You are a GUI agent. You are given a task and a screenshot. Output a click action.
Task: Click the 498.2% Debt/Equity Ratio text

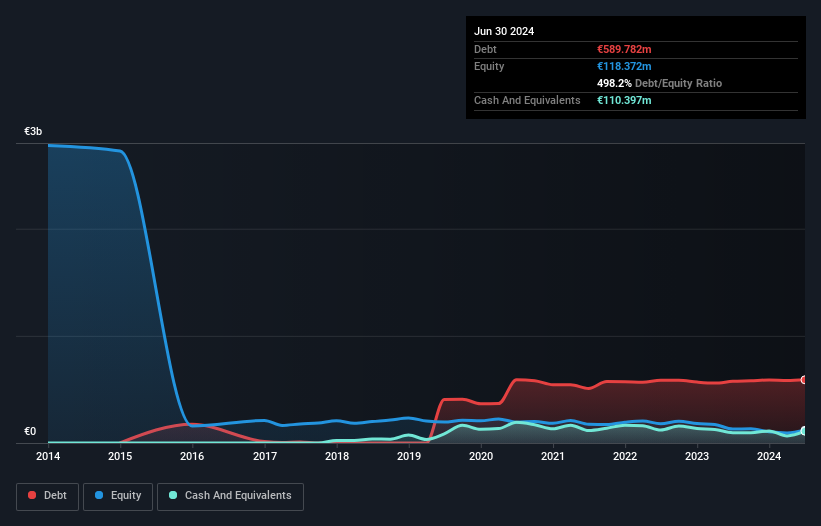[659, 83]
